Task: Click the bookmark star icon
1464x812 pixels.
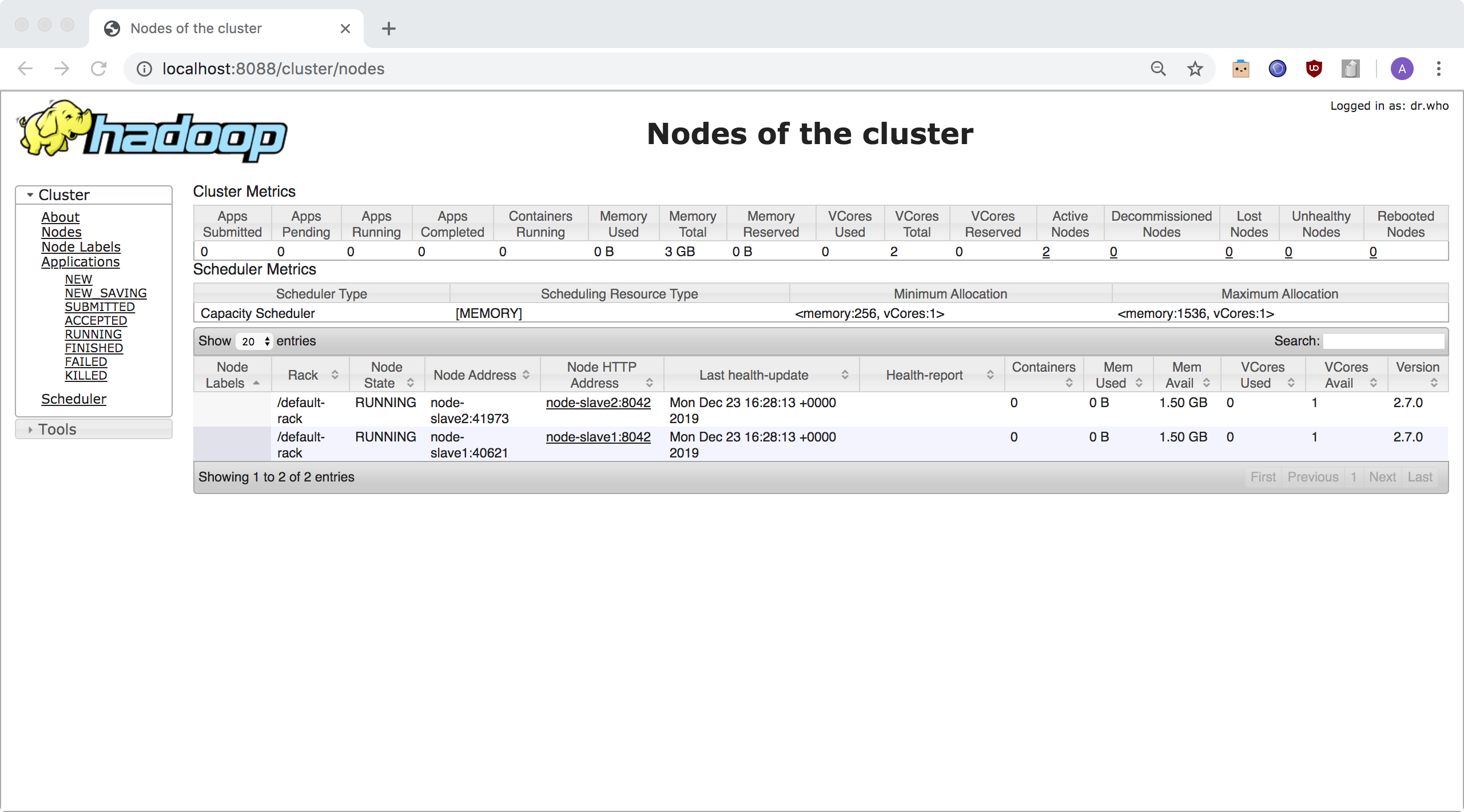Action: 1192,68
